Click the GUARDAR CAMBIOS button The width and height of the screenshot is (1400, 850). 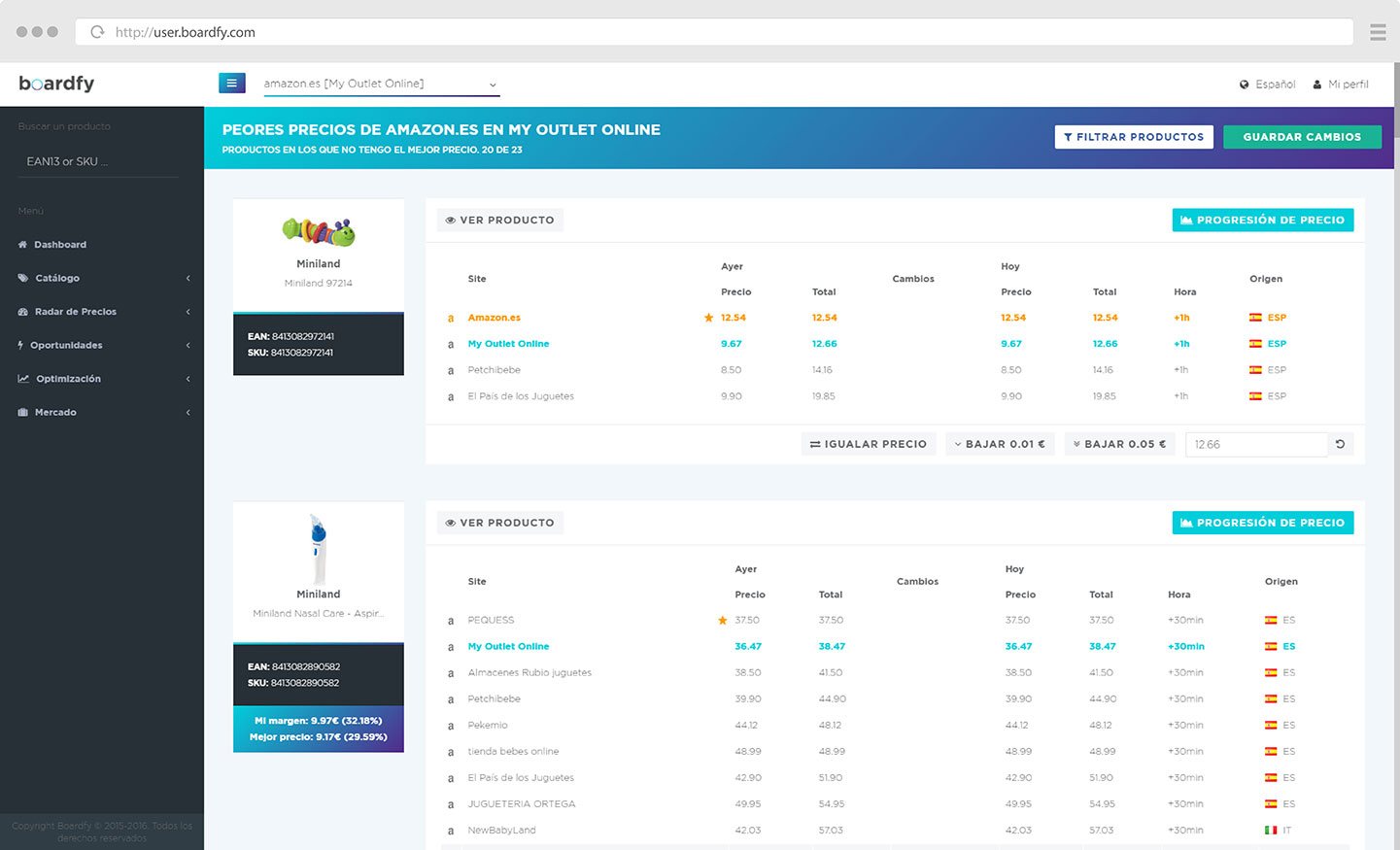coord(1302,137)
